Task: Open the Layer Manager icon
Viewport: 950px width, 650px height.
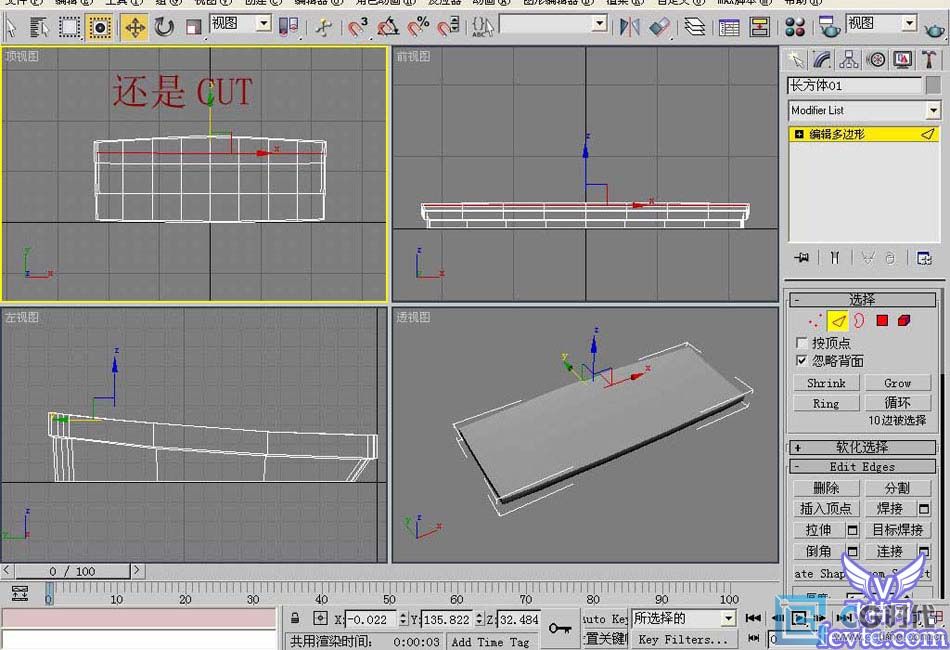Action: [695, 27]
